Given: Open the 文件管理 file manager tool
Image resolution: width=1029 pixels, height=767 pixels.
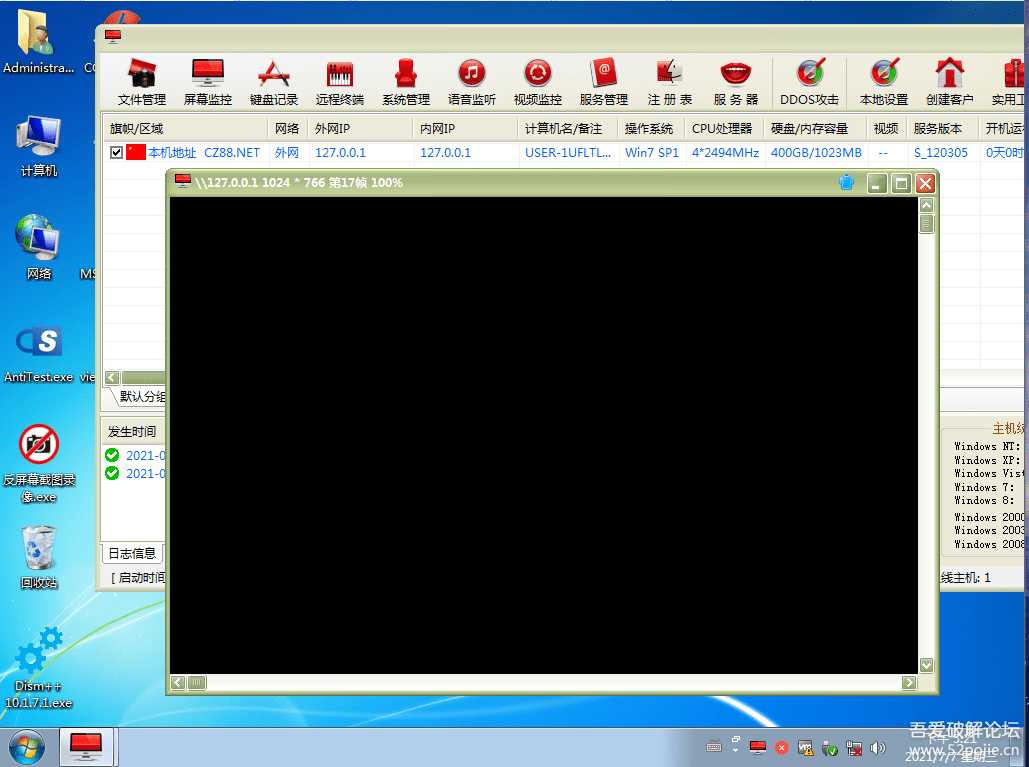Looking at the screenshot, I should coord(141,80).
